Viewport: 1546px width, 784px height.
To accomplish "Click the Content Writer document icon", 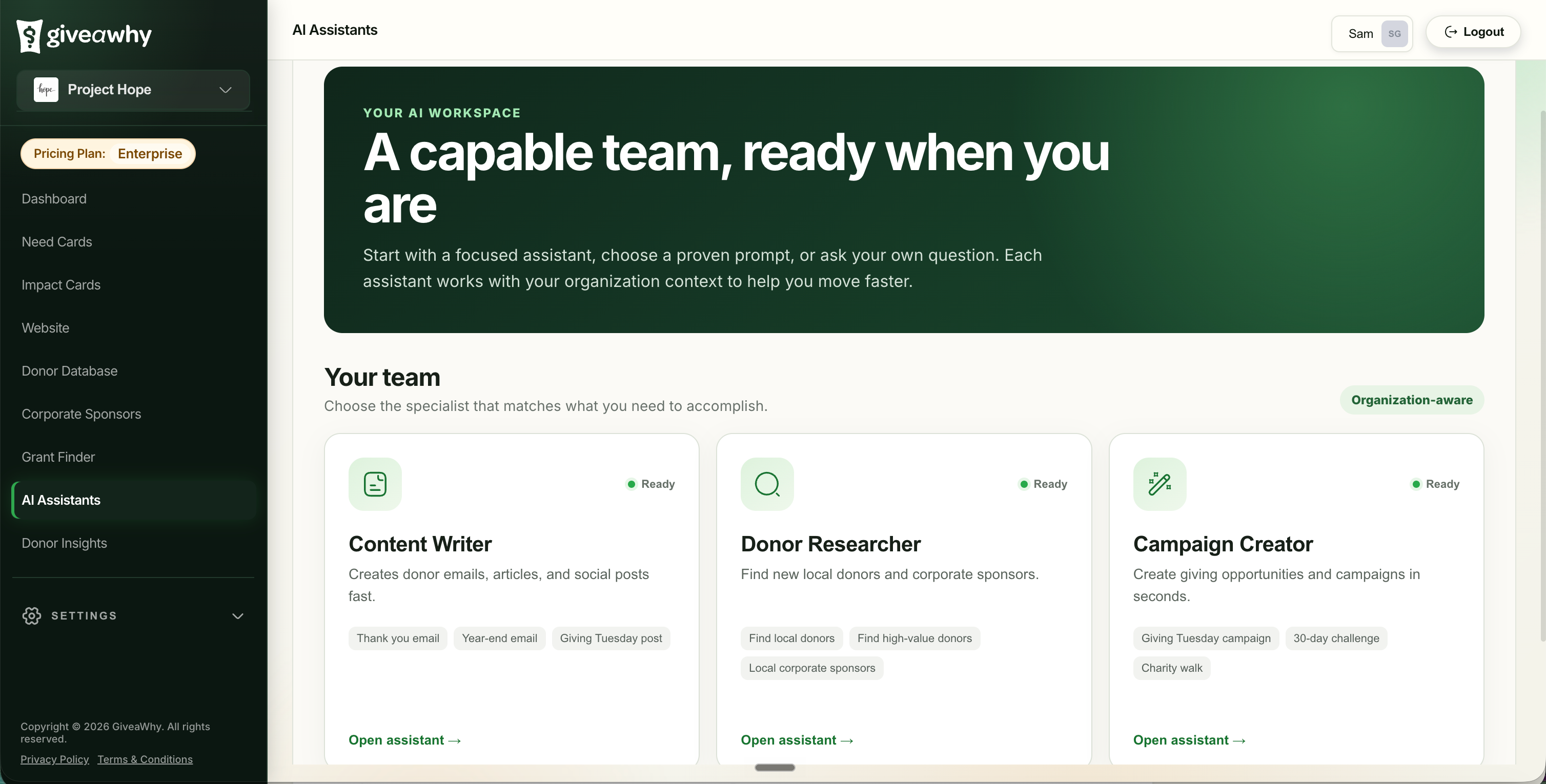I will coord(375,484).
